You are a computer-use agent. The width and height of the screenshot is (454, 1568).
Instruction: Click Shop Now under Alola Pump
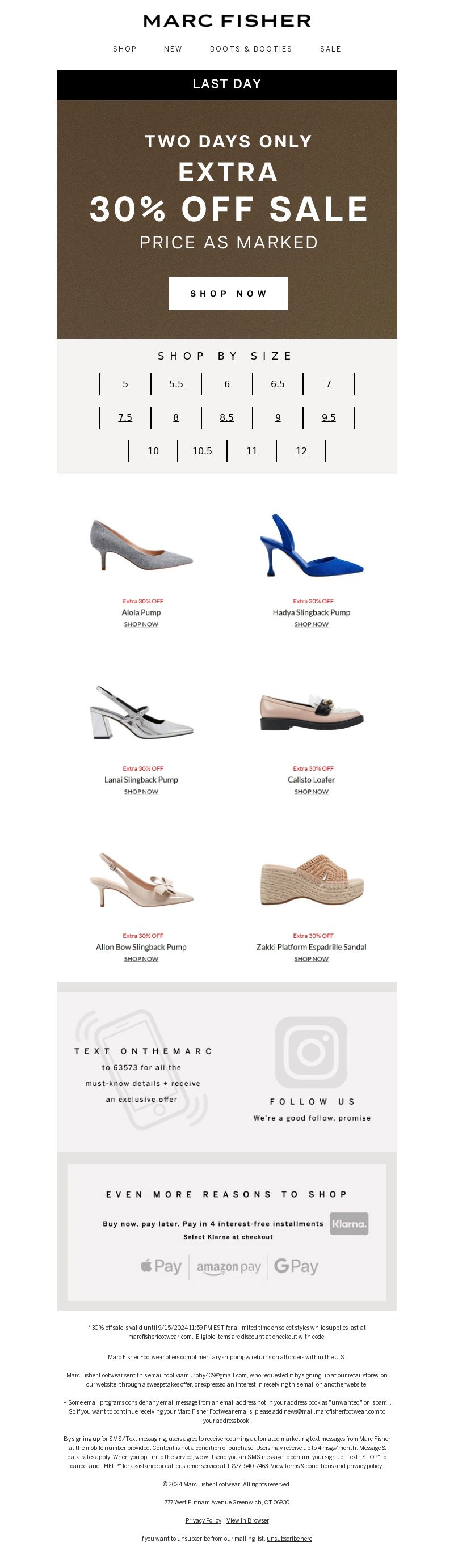pyautogui.click(x=141, y=624)
